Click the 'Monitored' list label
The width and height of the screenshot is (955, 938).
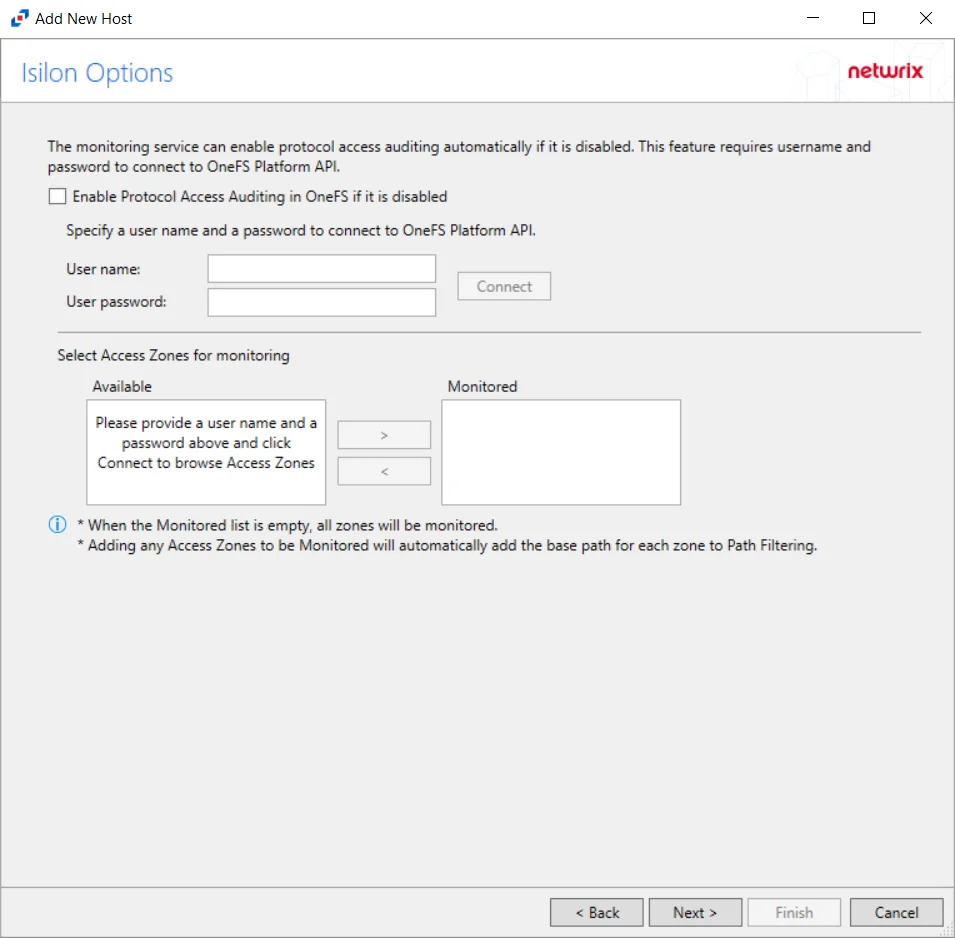coord(482,387)
